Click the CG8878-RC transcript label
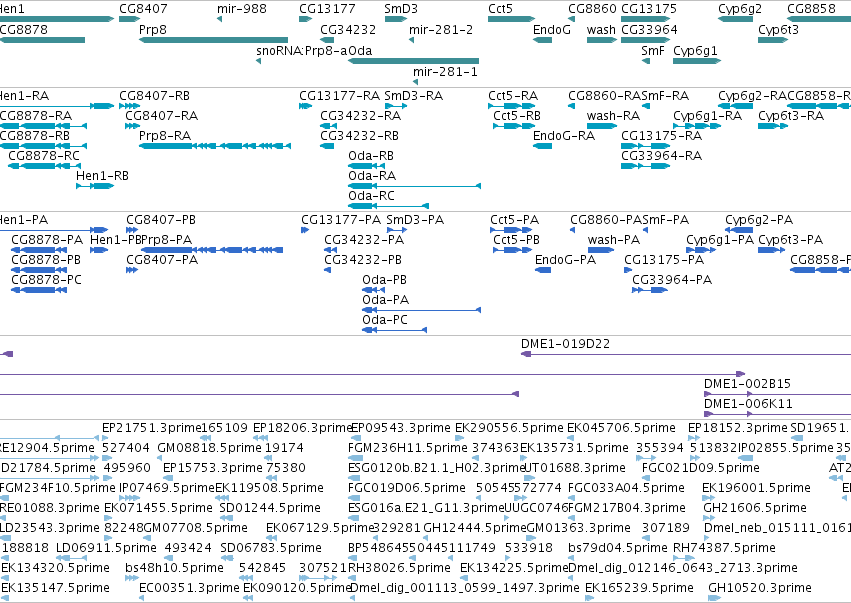The width and height of the screenshot is (851, 603). [x=44, y=156]
